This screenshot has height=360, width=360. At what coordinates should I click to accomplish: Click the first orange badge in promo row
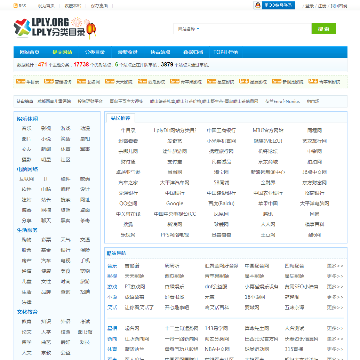click(x=21, y=81)
